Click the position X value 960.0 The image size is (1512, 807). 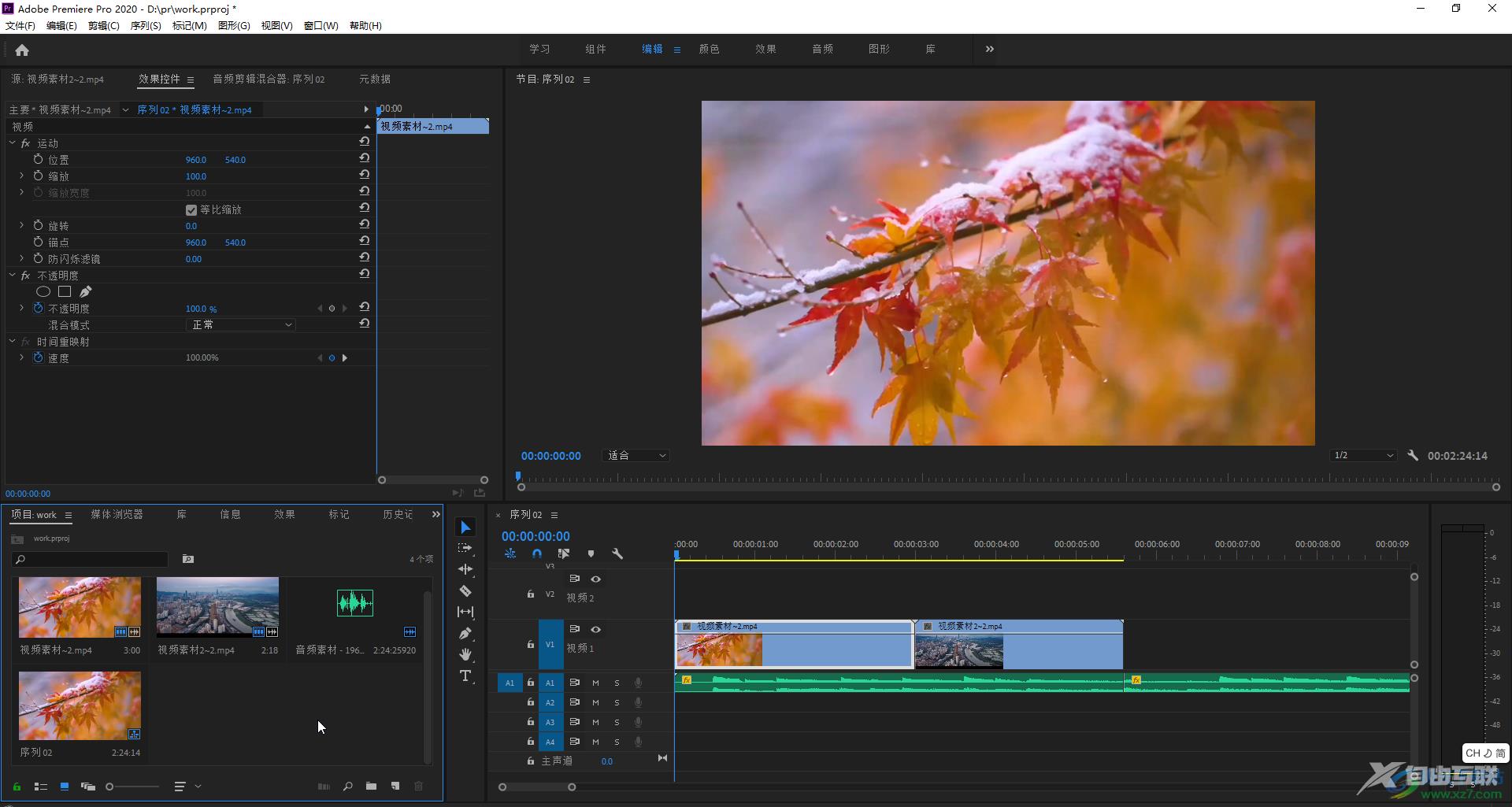click(196, 160)
